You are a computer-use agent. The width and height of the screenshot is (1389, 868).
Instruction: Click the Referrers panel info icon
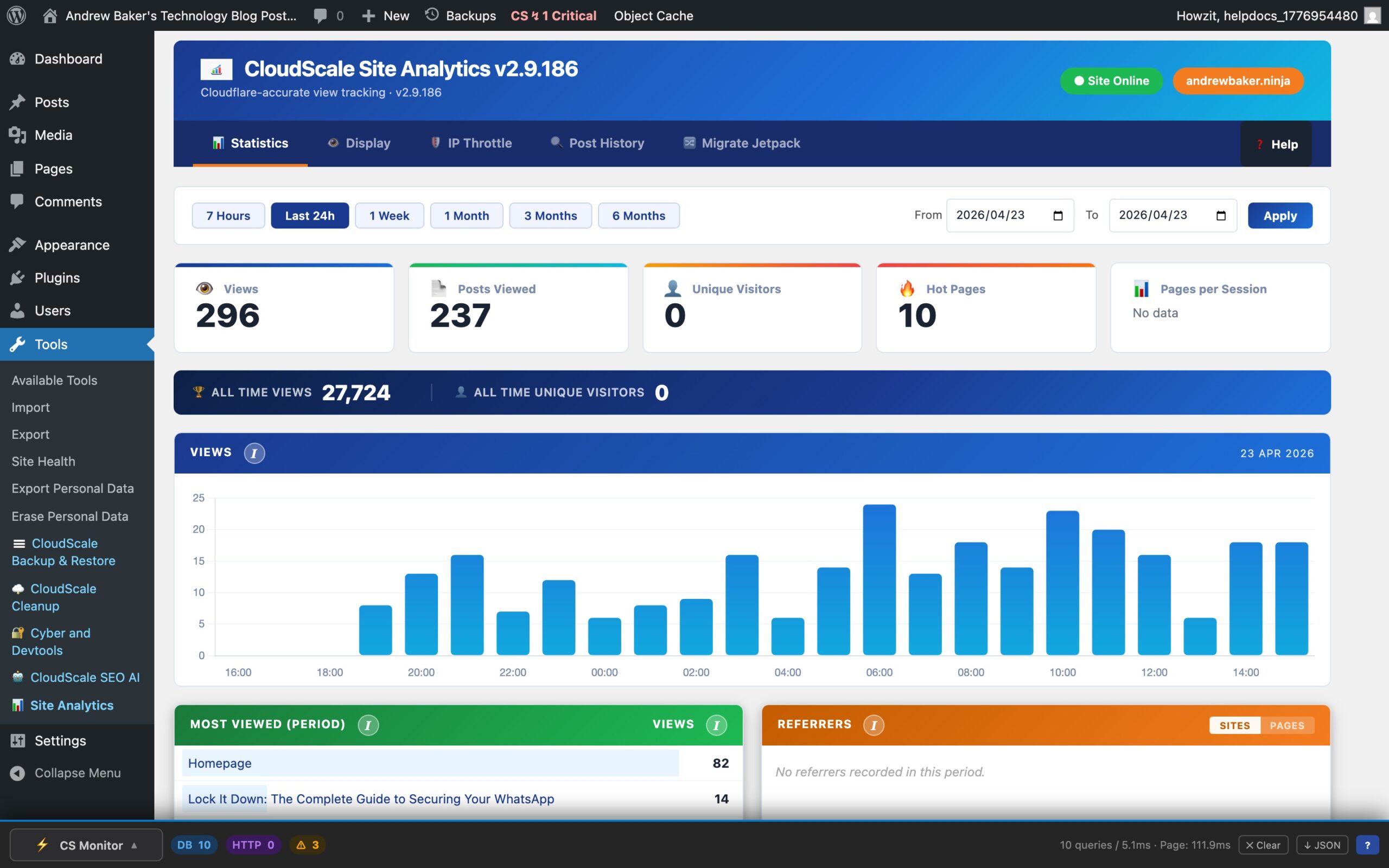point(874,724)
